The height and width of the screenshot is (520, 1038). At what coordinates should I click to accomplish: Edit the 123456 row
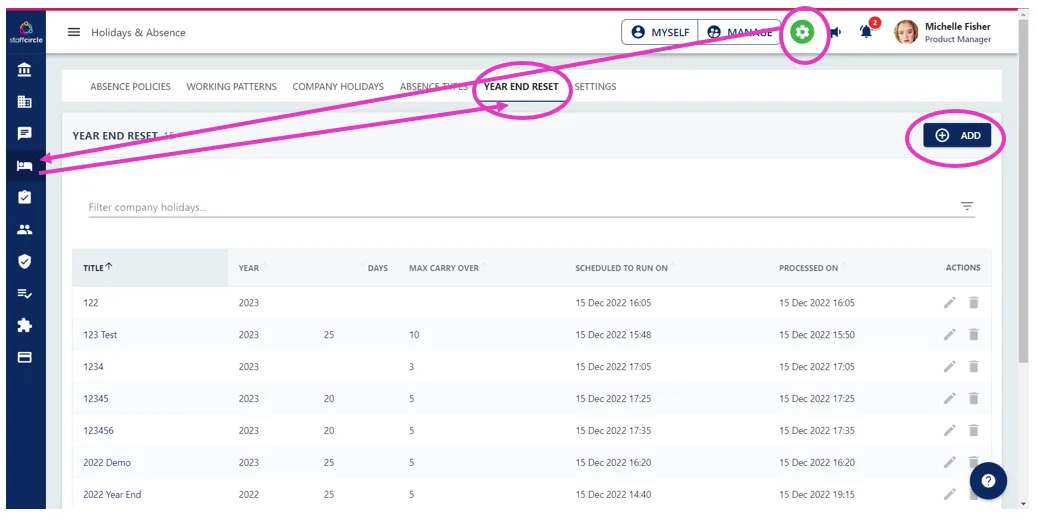[x=949, y=430]
